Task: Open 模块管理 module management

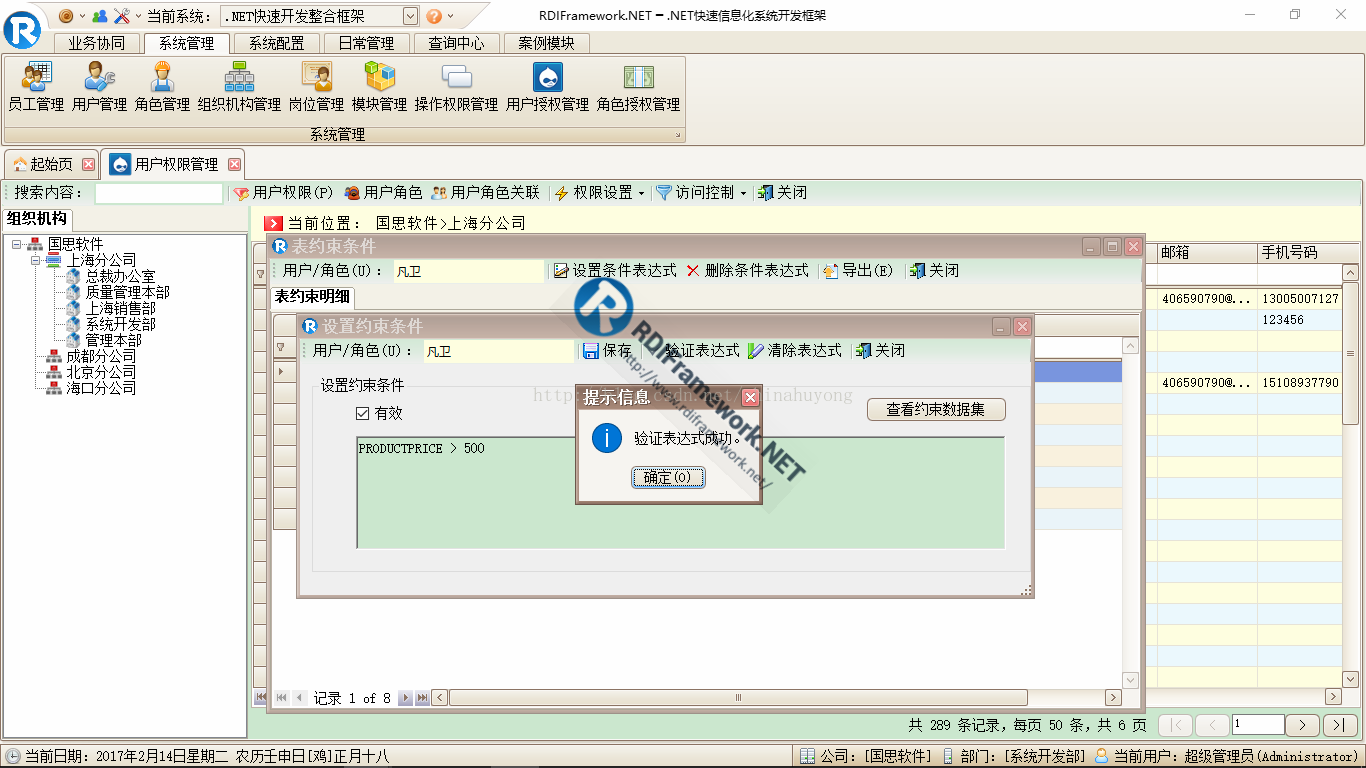Action: (x=379, y=87)
